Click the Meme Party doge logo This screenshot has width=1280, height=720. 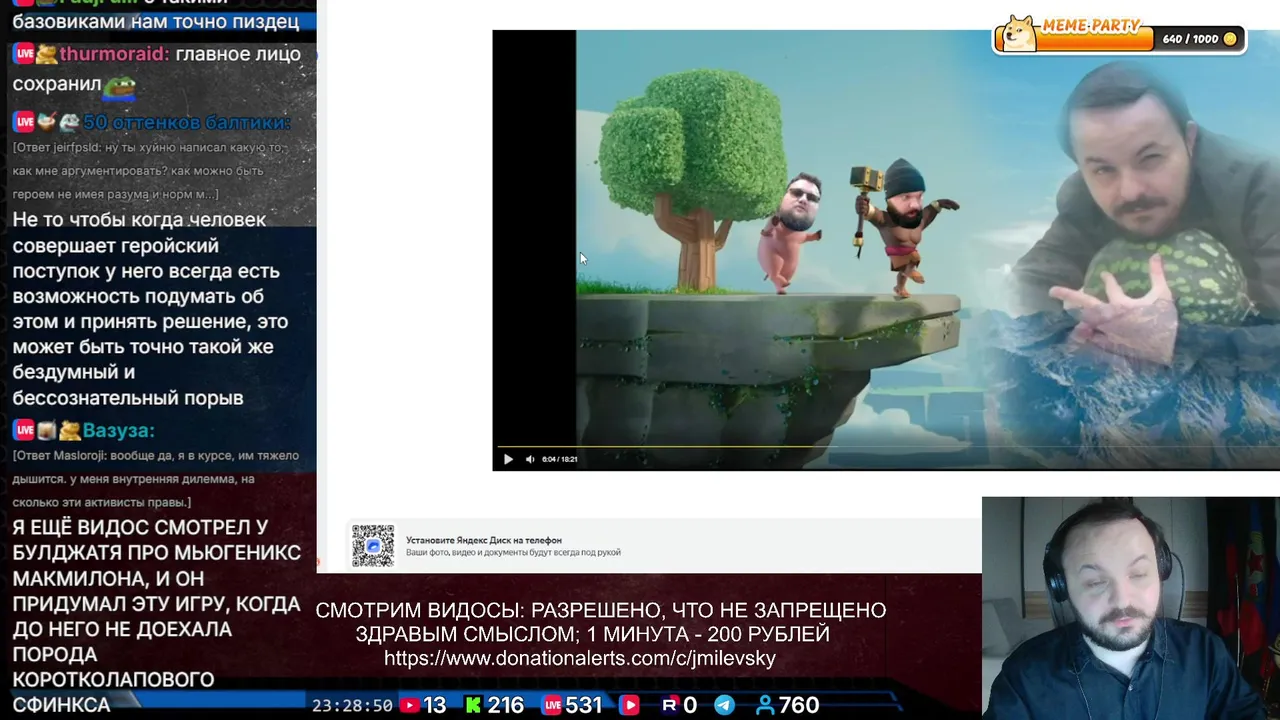click(1020, 33)
